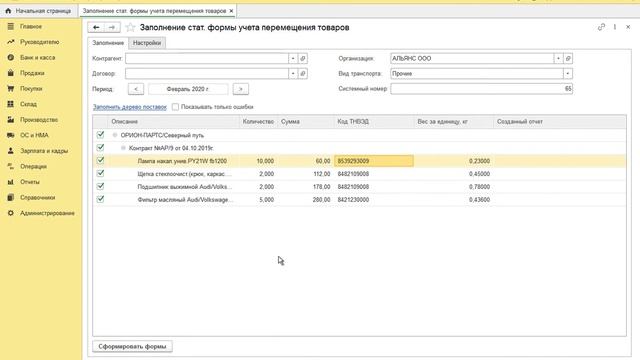Open the Договор dropdown arrow
The width and height of the screenshot is (640, 360).
point(293,73)
